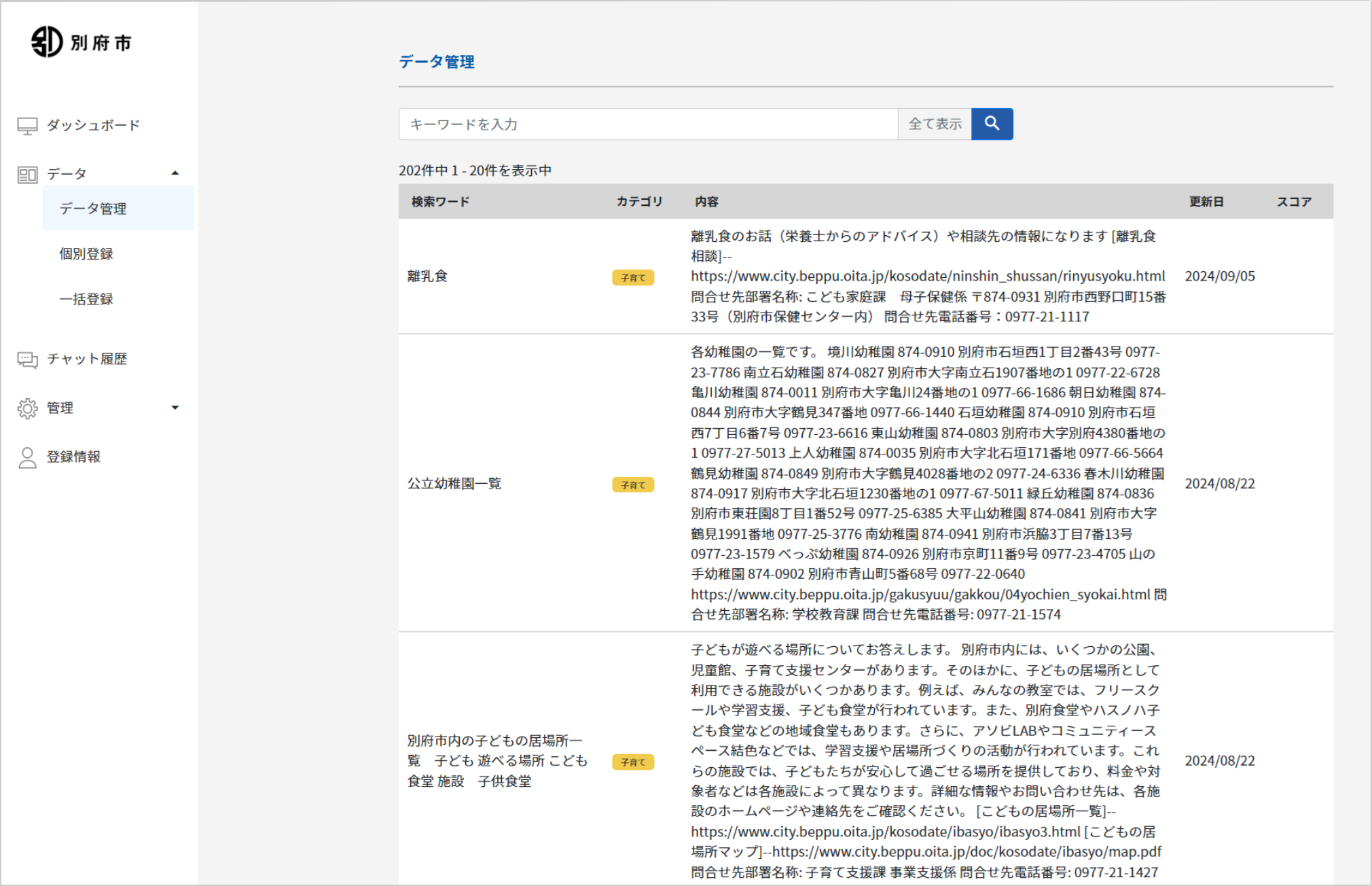Click the chat history speech bubbles icon

[27, 359]
